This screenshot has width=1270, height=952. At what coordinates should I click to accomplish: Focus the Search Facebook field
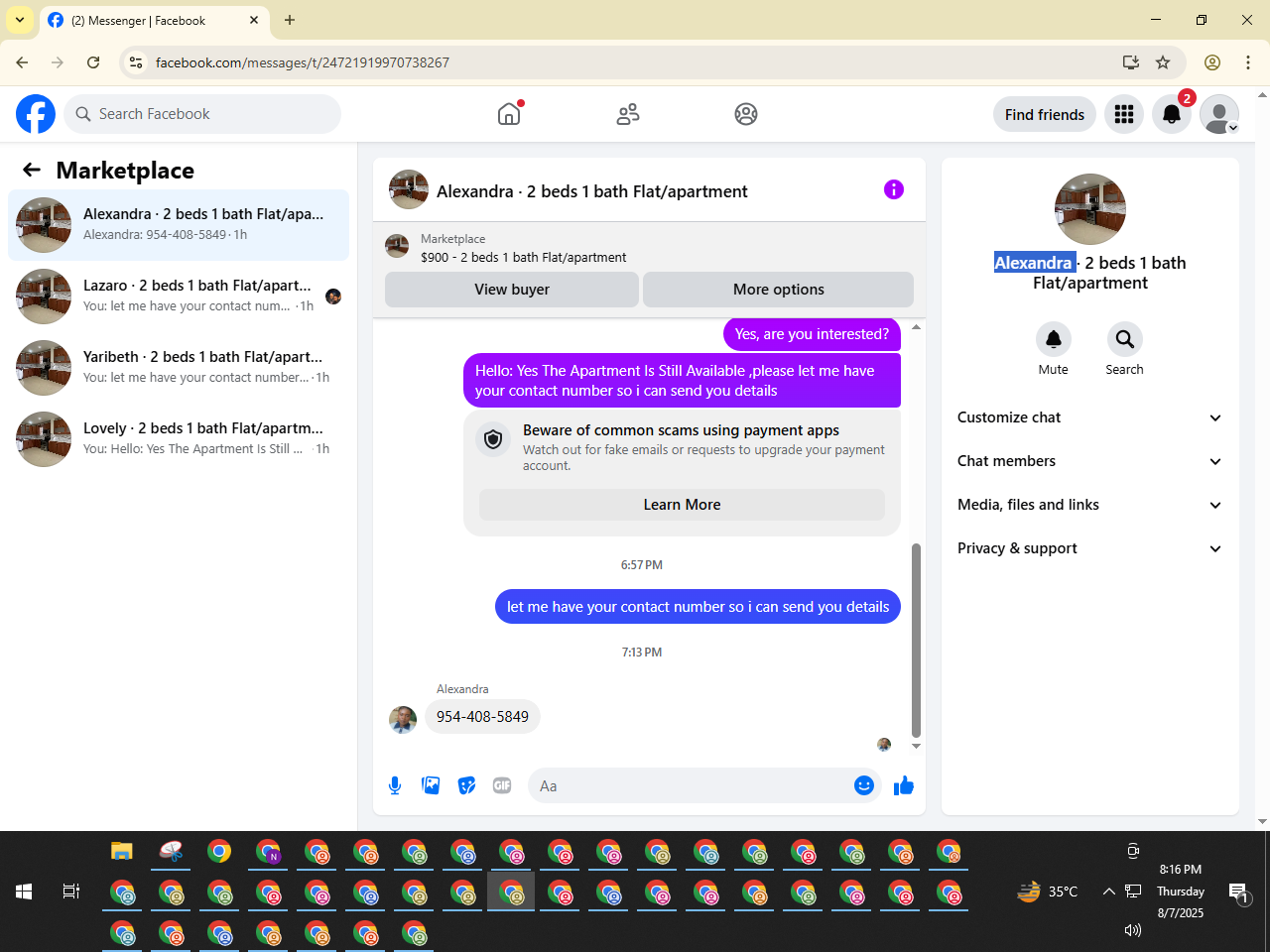pos(202,114)
